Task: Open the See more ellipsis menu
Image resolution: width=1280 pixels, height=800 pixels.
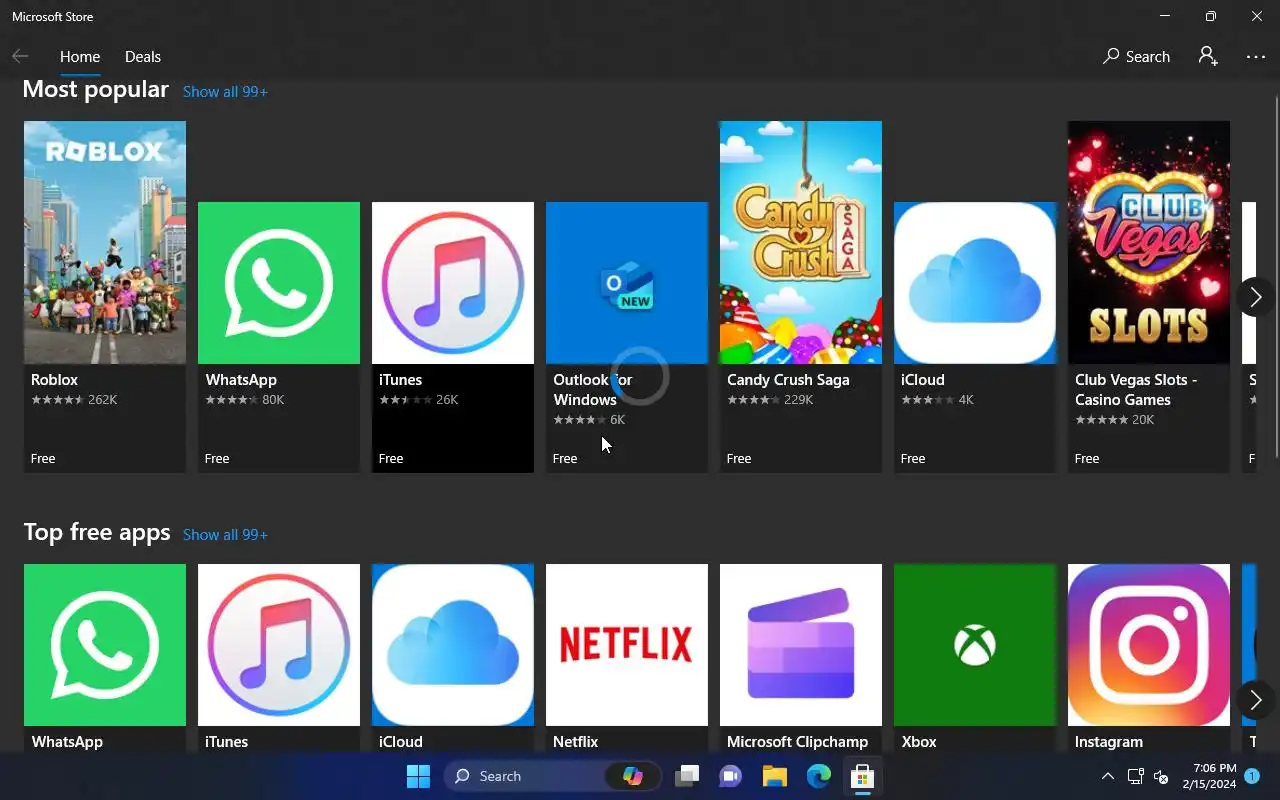Action: tap(1256, 57)
